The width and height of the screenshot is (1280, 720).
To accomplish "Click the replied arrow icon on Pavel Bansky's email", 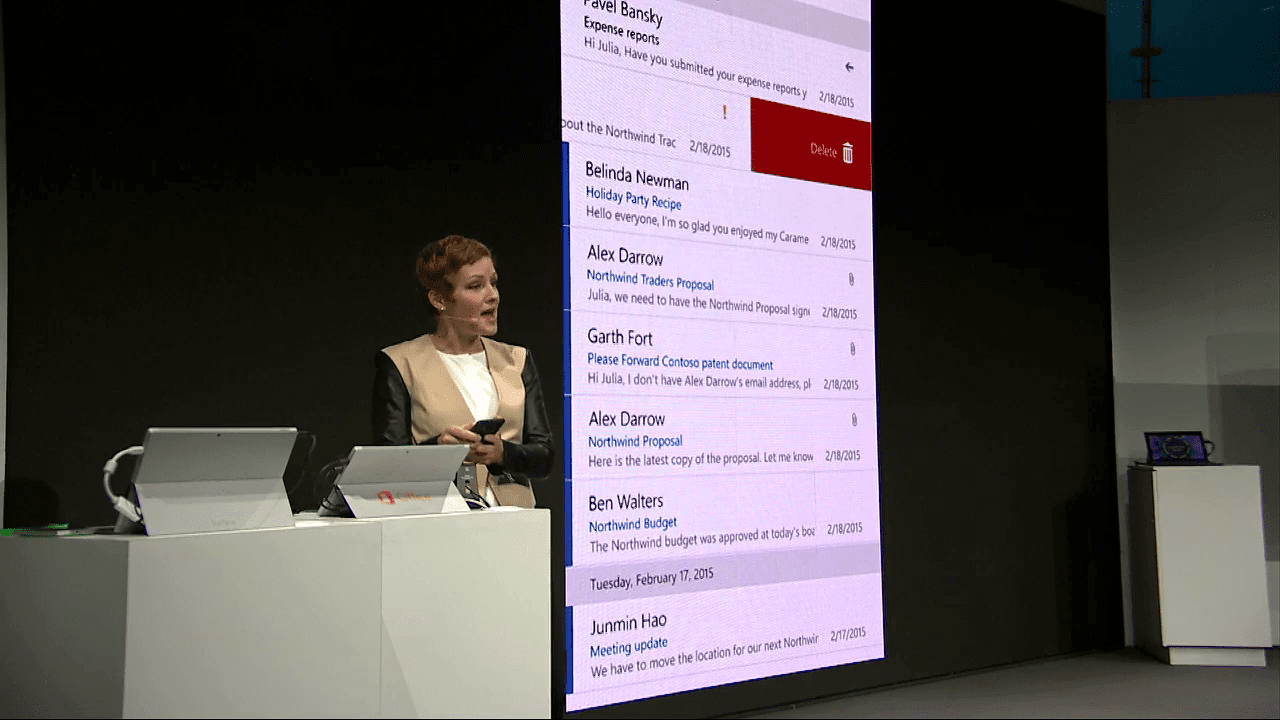I will coord(849,67).
